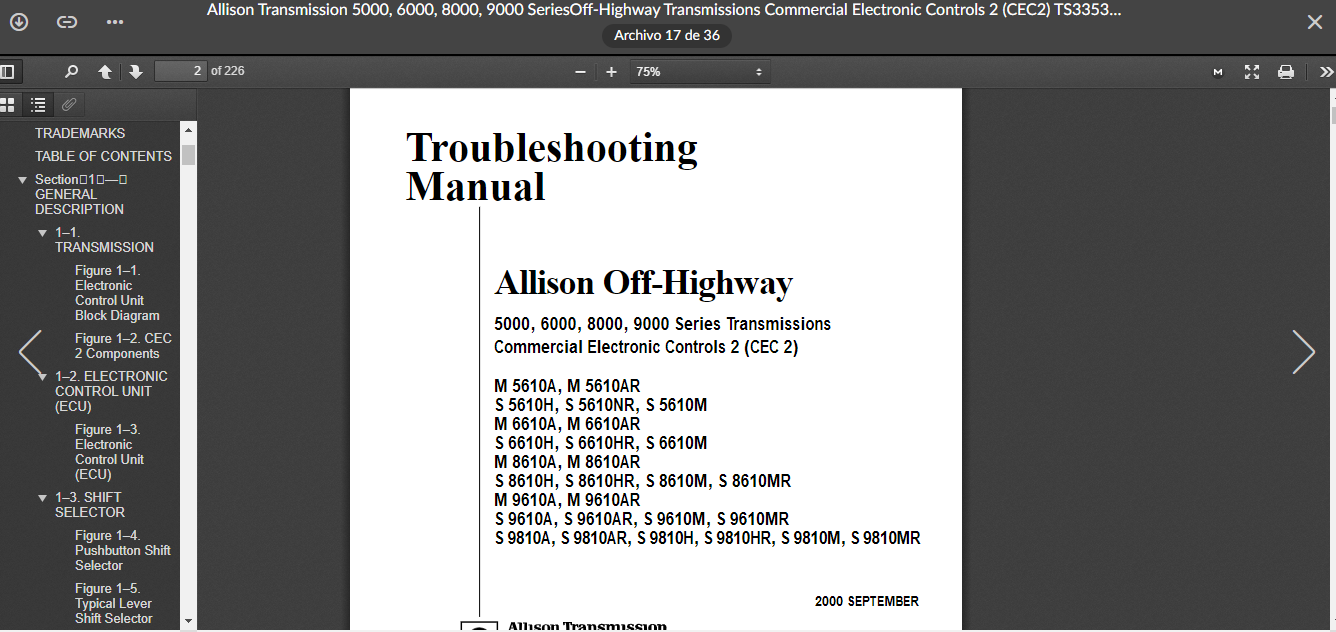This screenshot has height=632, width=1336.
Task: Open the find-in-document search tool
Action: [x=71, y=72]
